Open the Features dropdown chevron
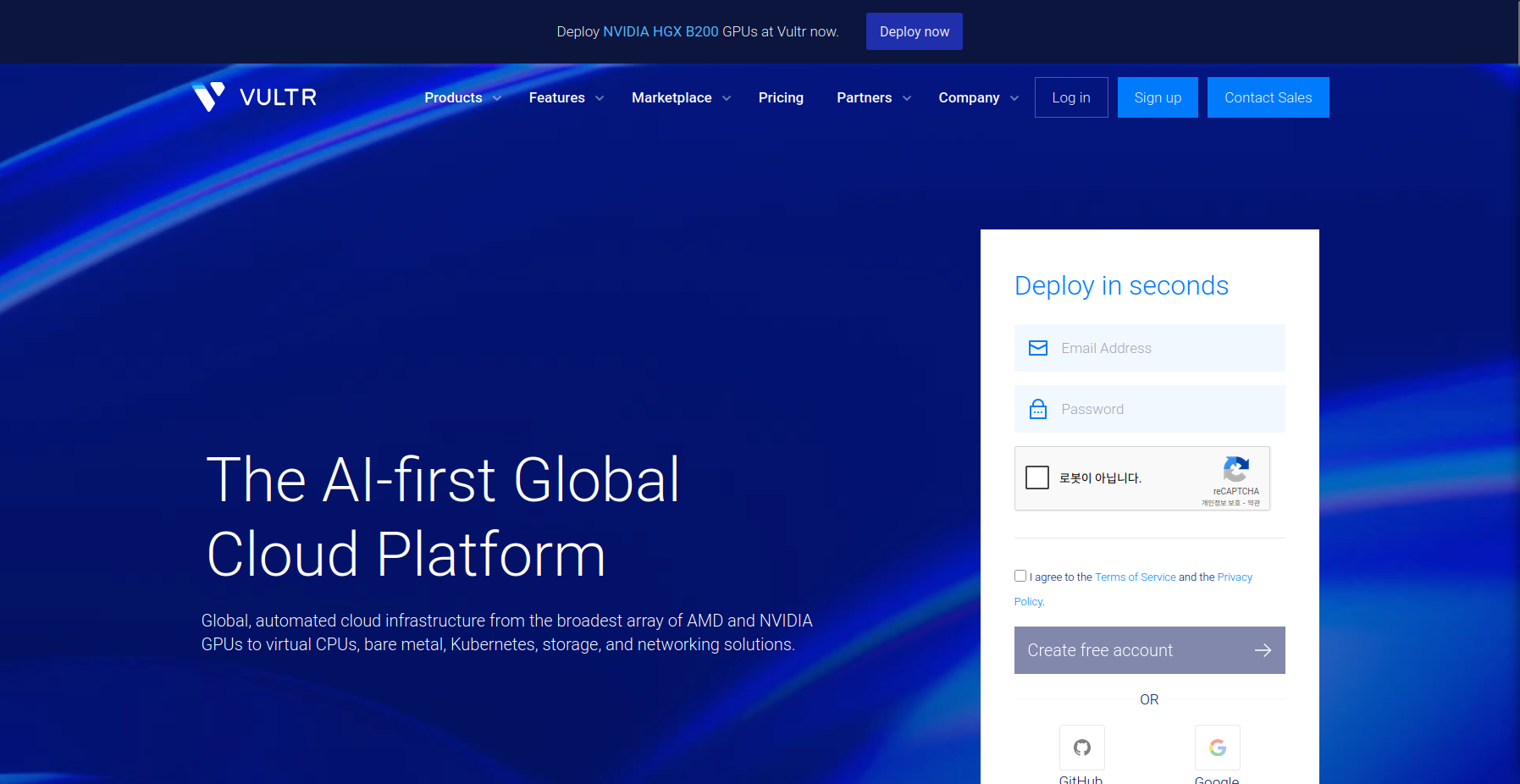The width and height of the screenshot is (1520, 784). 600,98
